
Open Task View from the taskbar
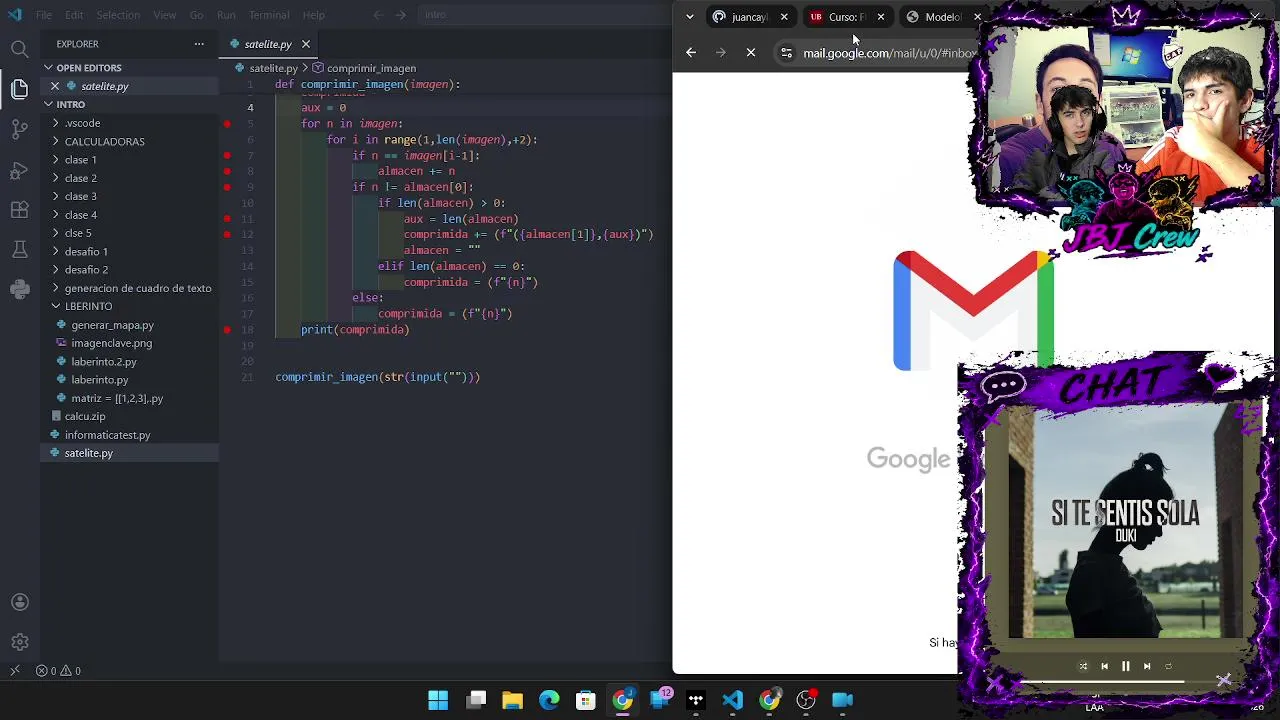476,700
